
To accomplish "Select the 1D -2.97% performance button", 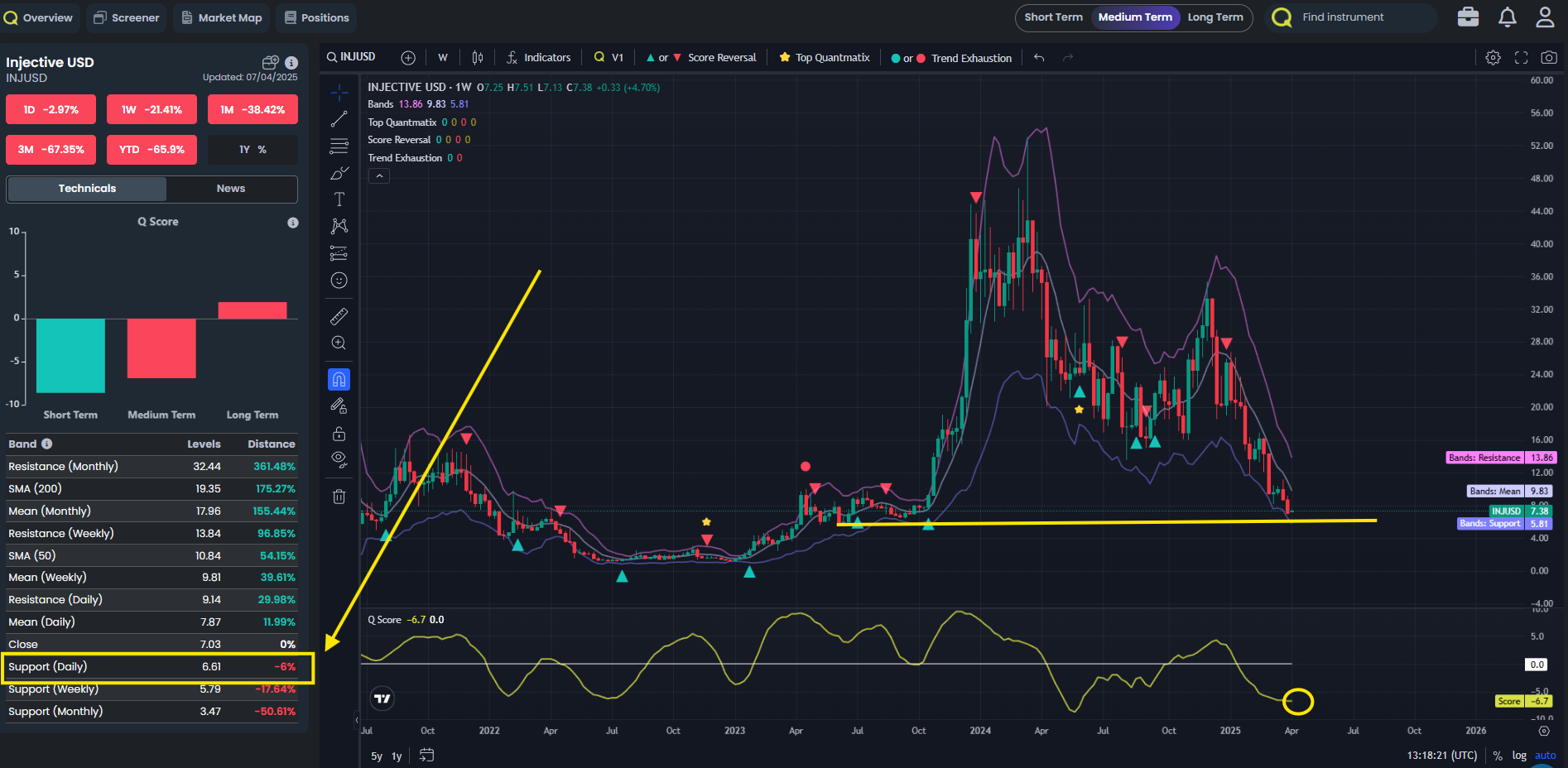I will (51, 109).
